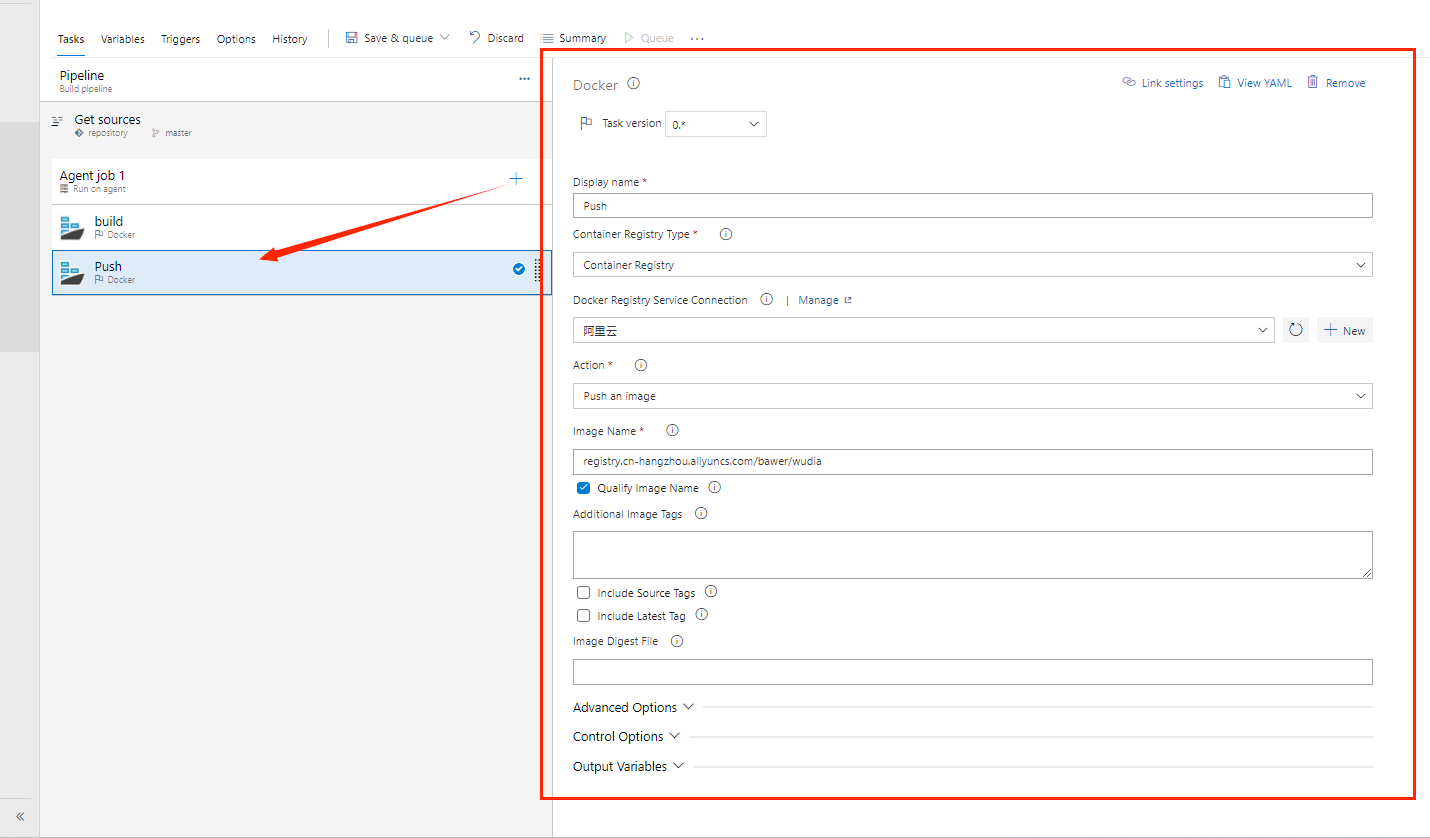This screenshot has width=1430, height=838.
Task: Add a task to Agent job 1
Action: point(516,179)
